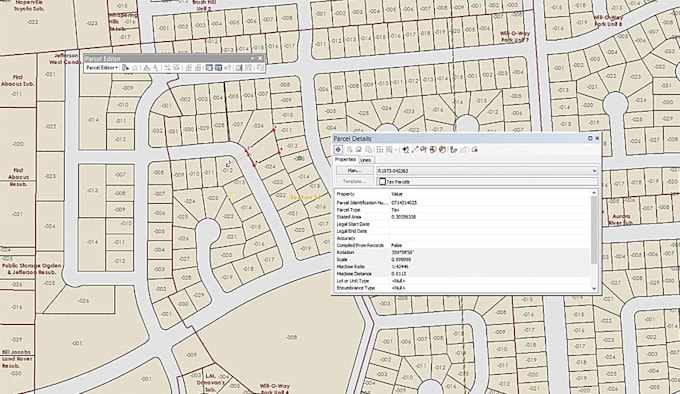This screenshot has height=394, width=680.
Task: Close the Parcel Editor floating toolbar
Action: 260,59
